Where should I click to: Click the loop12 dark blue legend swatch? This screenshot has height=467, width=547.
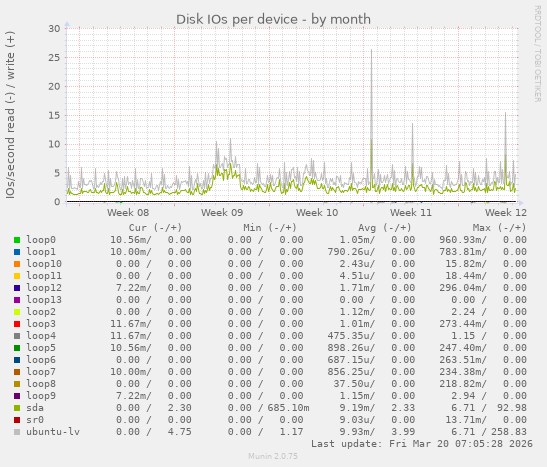pos(17,288)
